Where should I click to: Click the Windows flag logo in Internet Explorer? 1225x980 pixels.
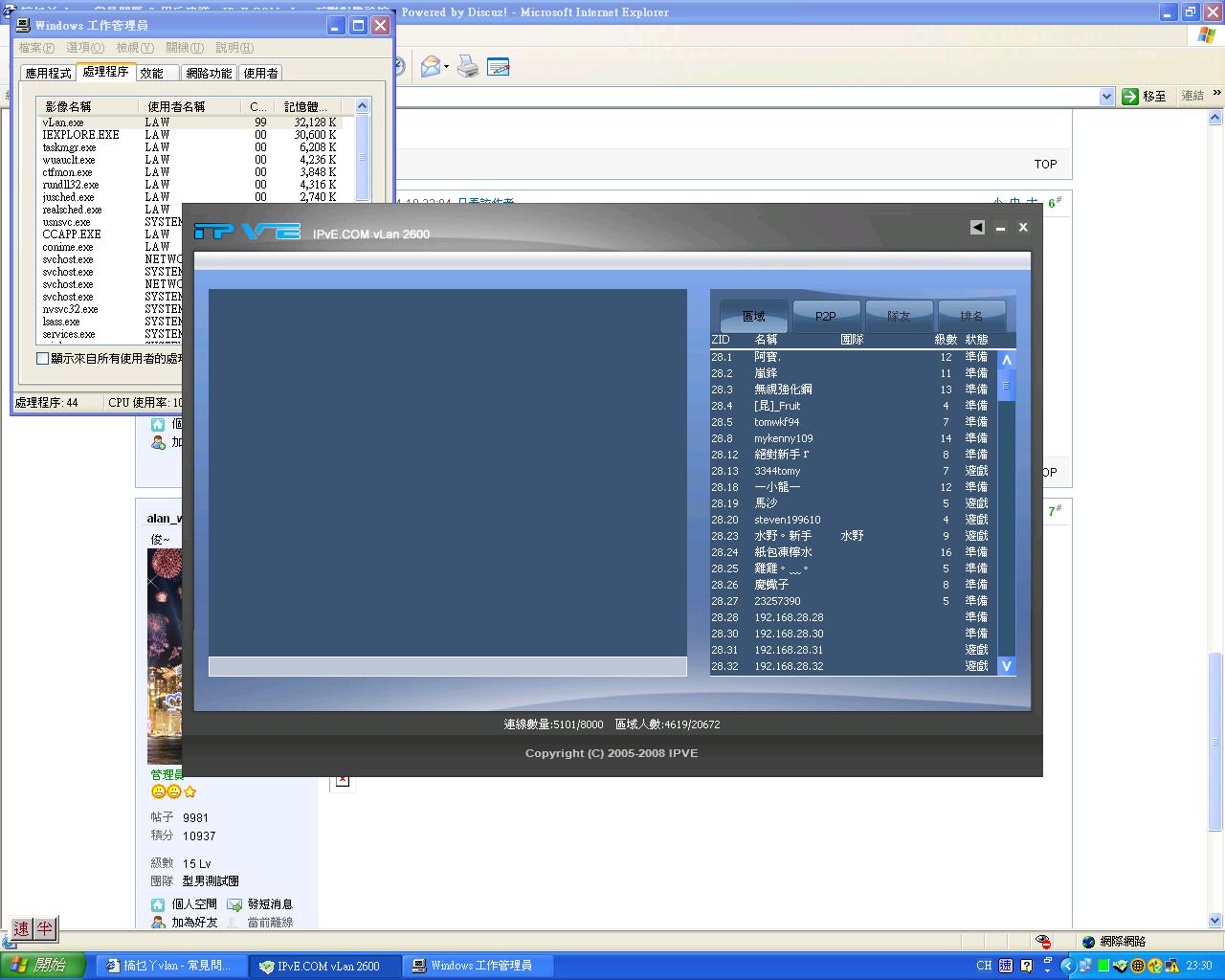1207,35
